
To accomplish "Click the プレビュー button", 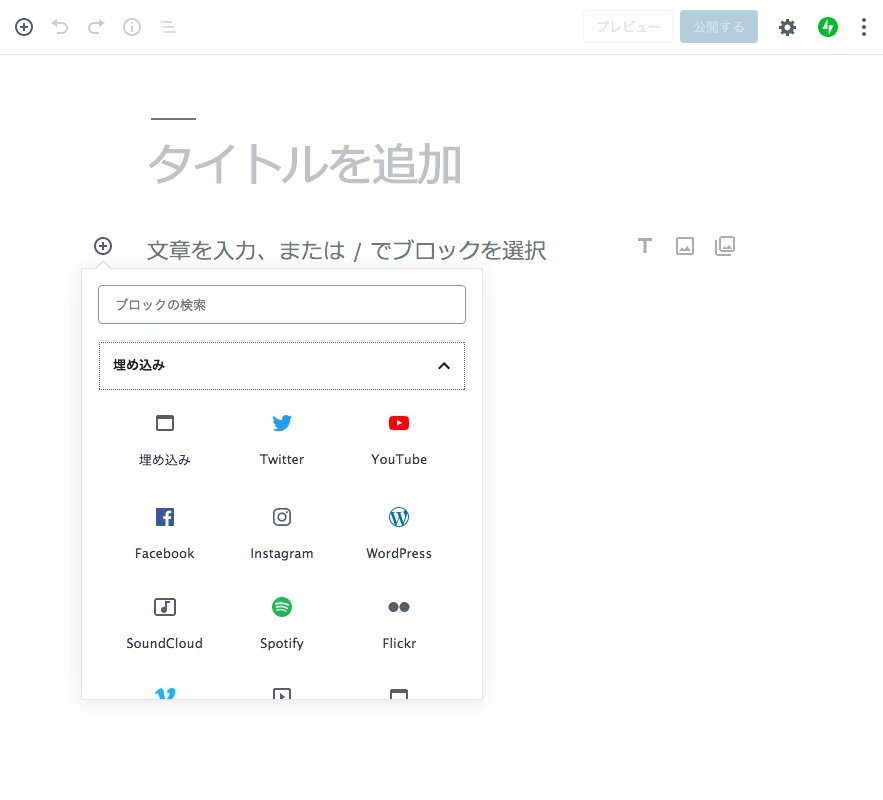I will coord(628,26).
